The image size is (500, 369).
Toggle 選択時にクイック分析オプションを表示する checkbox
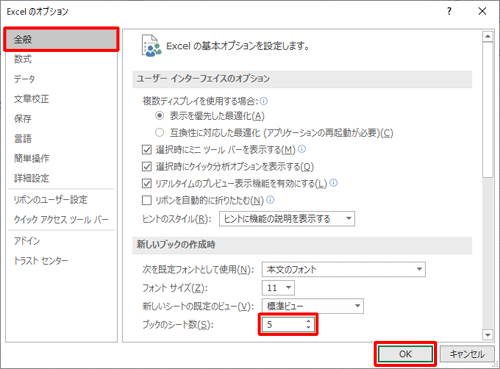[x=147, y=166]
